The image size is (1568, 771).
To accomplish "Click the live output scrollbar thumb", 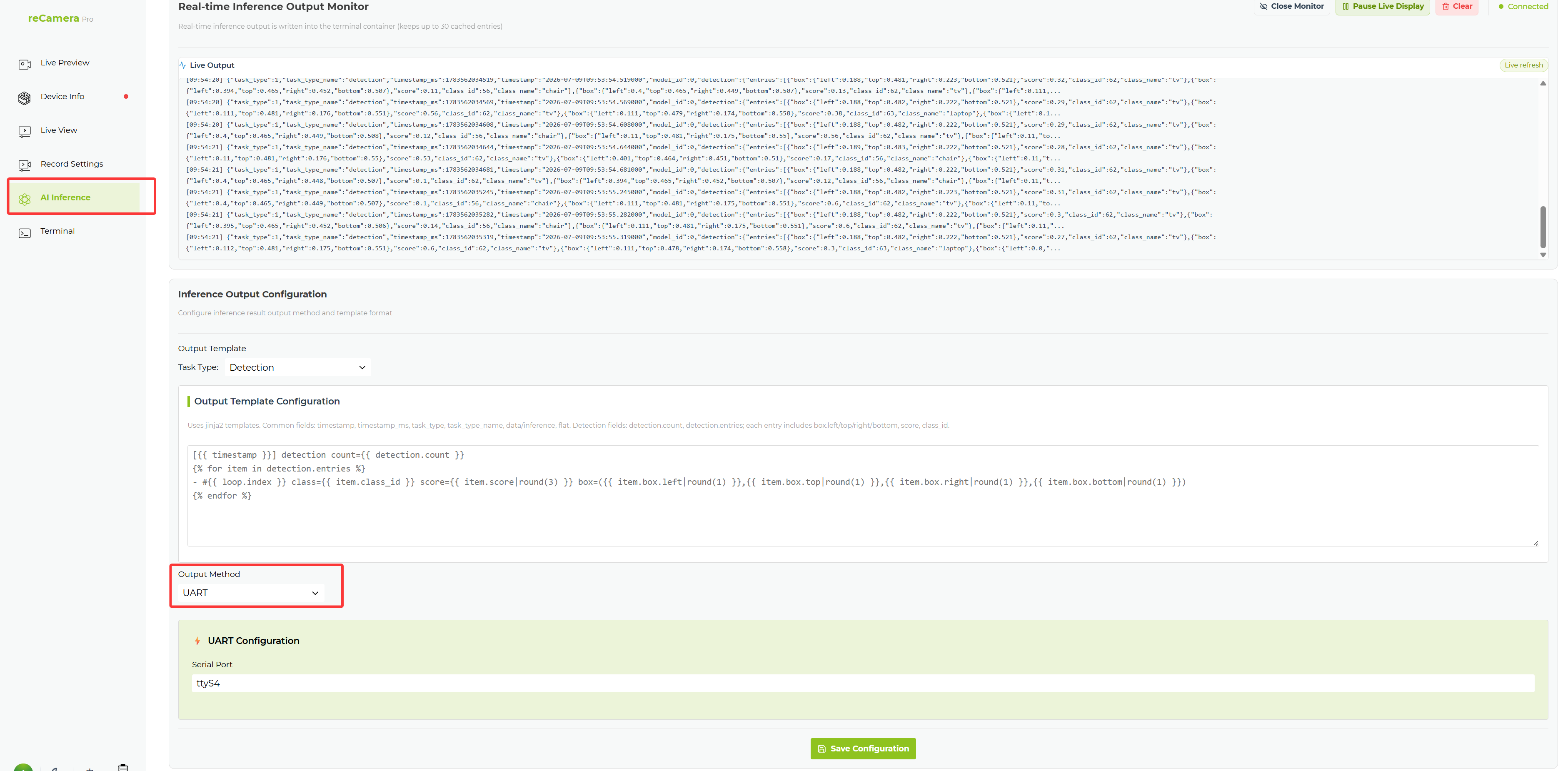I will [x=1543, y=227].
